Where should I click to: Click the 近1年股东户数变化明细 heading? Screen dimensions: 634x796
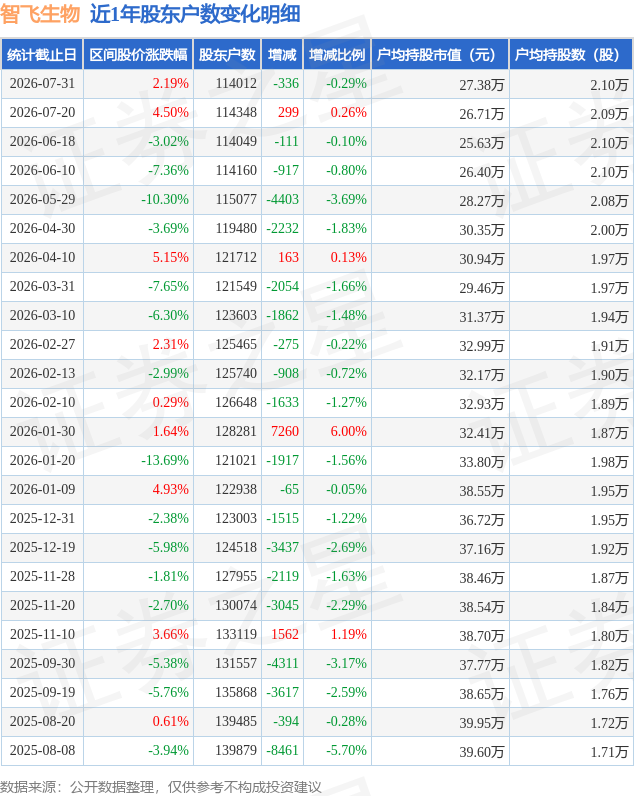tap(195, 14)
